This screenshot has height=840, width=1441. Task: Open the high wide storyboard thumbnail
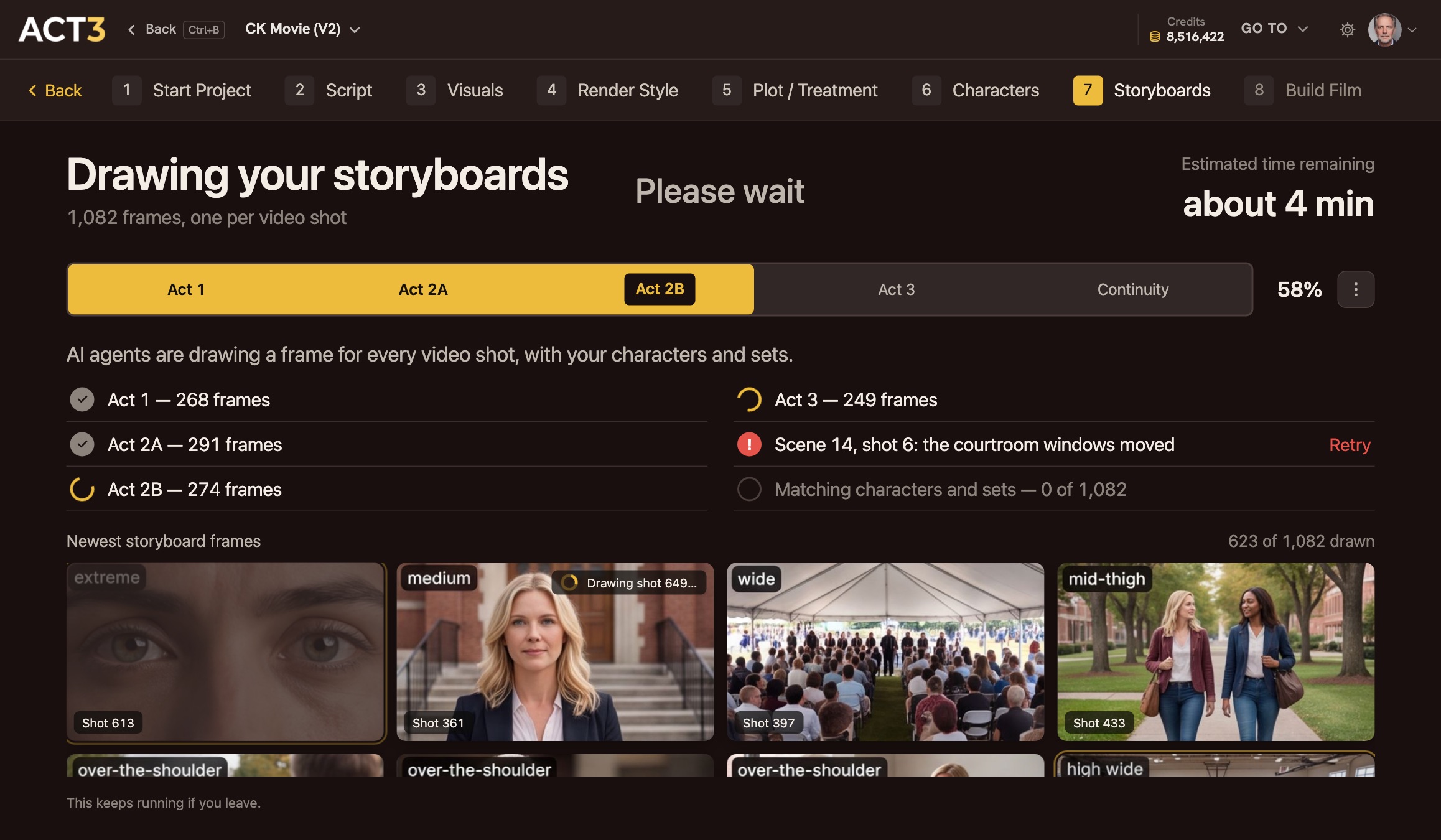(x=1216, y=765)
